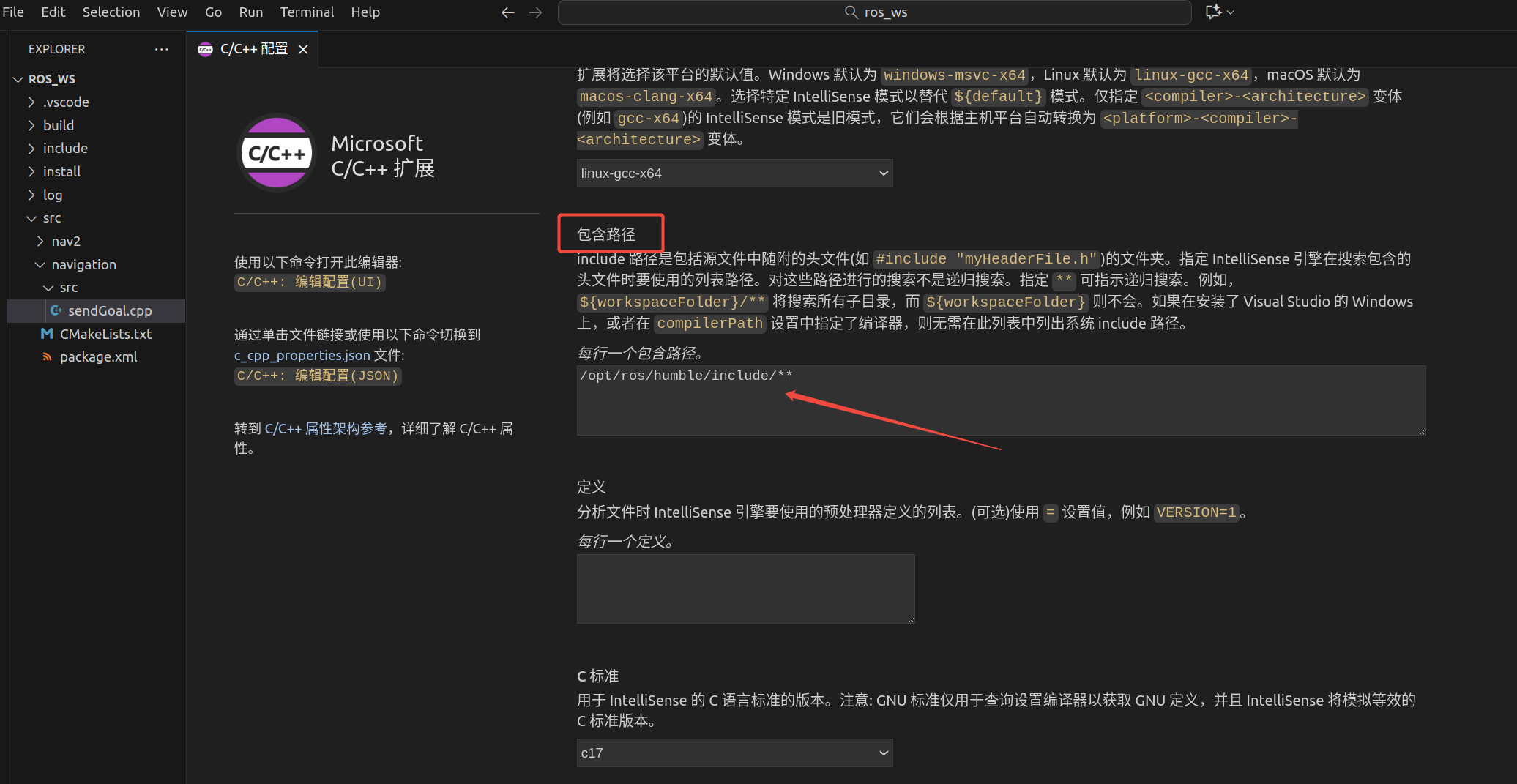This screenshot has height=784, width=1517.
Task: Open the c_cpp_properties.json link
Action: click(x=302, y=355)
